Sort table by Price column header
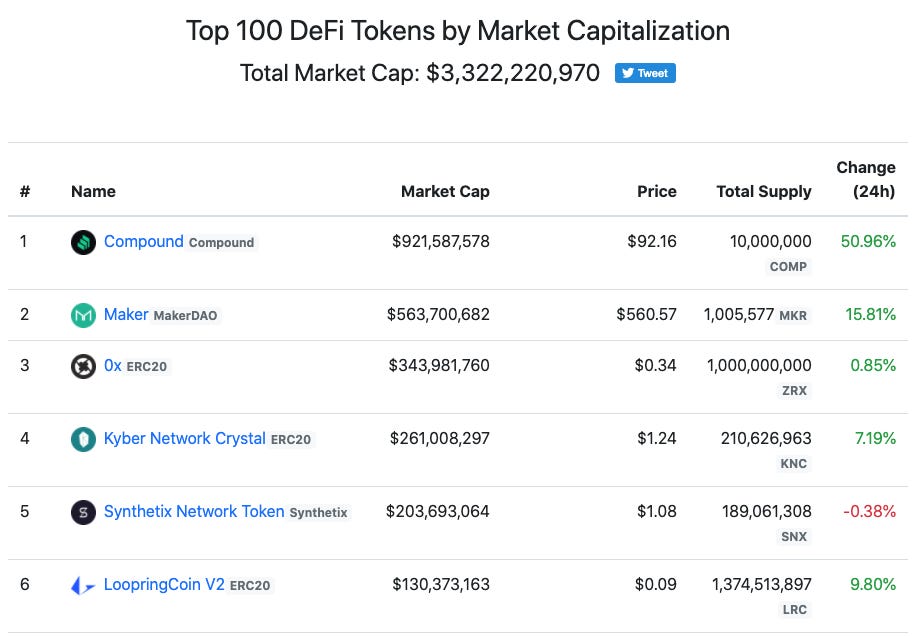 click(x=657, y=191)
